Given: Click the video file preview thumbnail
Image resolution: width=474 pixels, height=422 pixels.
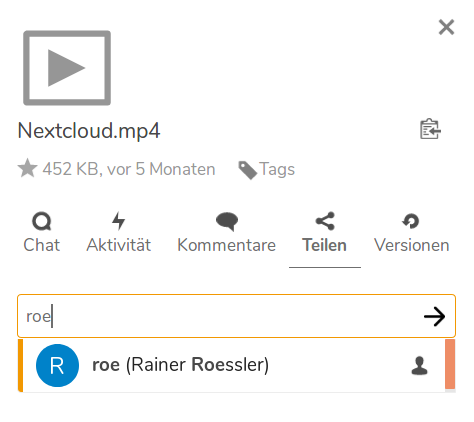Looking at the screenshot, I should tap(67, 68).
